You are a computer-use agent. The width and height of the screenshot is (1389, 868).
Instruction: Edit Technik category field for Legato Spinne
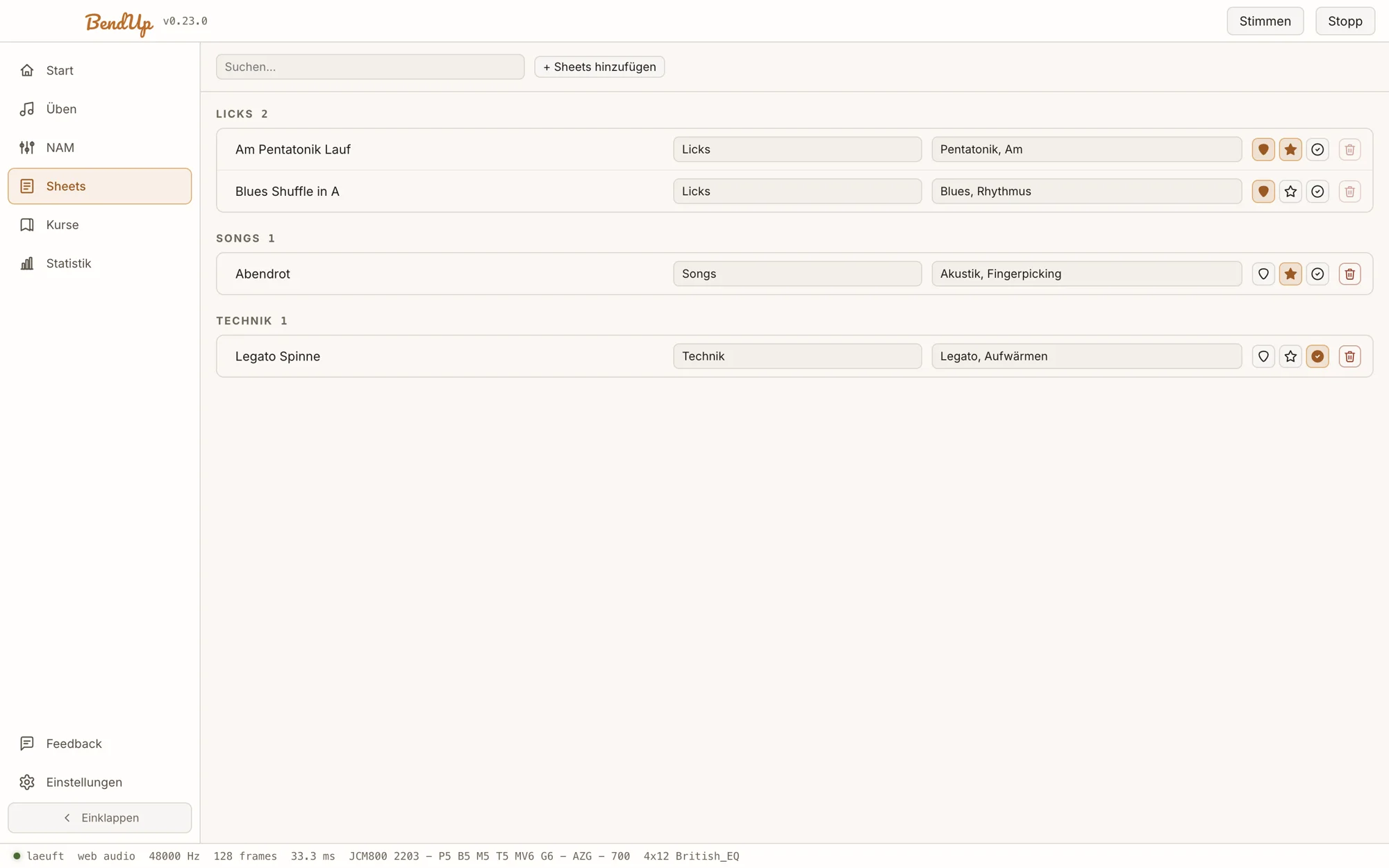797,356
